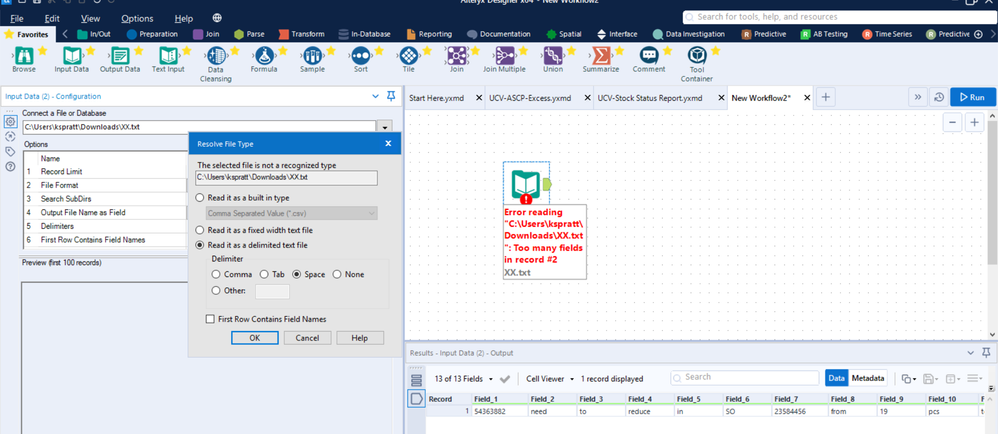Open the Options menu
This screenshot has height=434, width=998.
click(137, 18)
